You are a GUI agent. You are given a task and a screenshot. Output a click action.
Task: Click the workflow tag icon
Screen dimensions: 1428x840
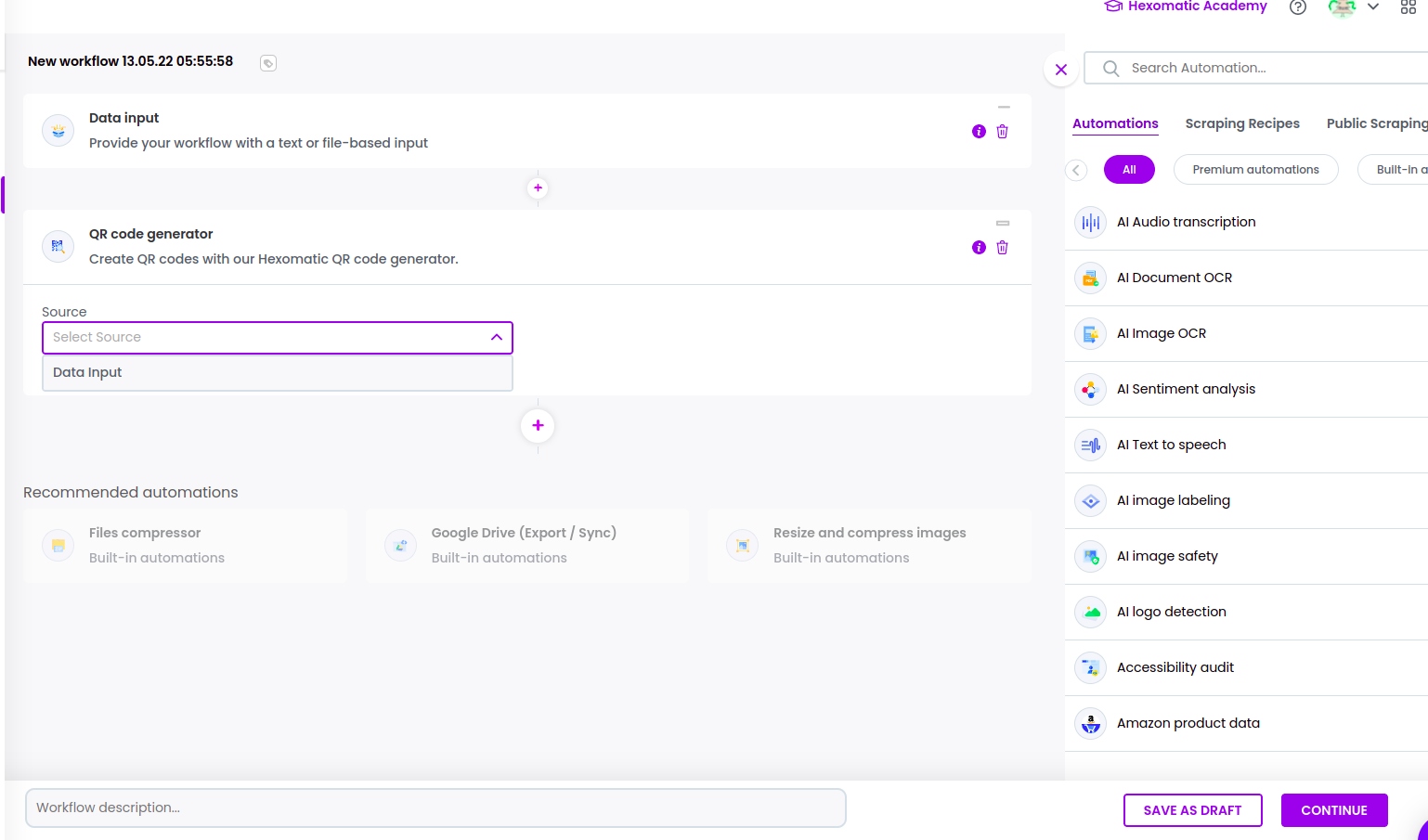[x=268, y=63]
